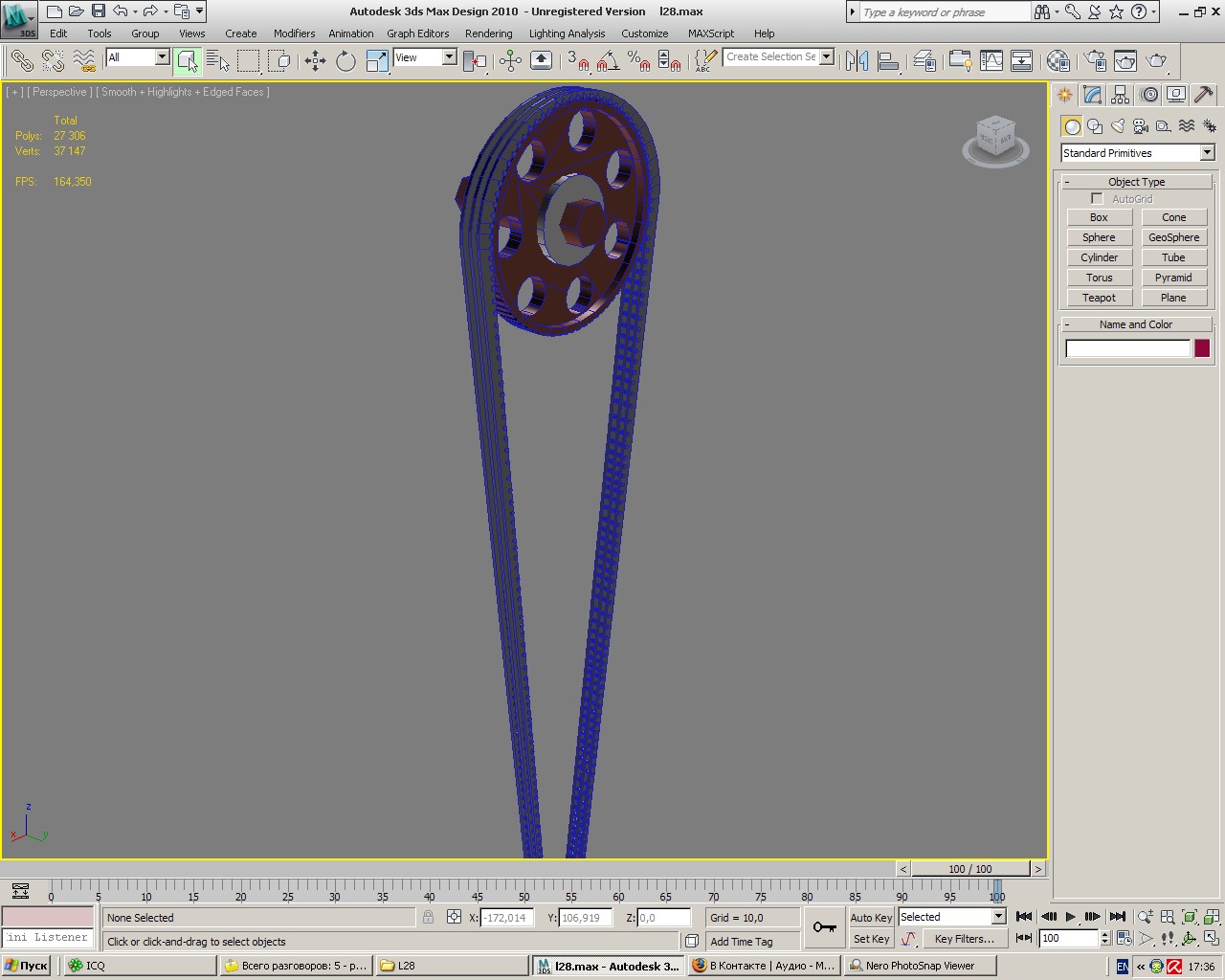The width and height of the screenshot is (1225, 980).
Task: Switch to ICQ taskbar item
Action: [141, 966]
